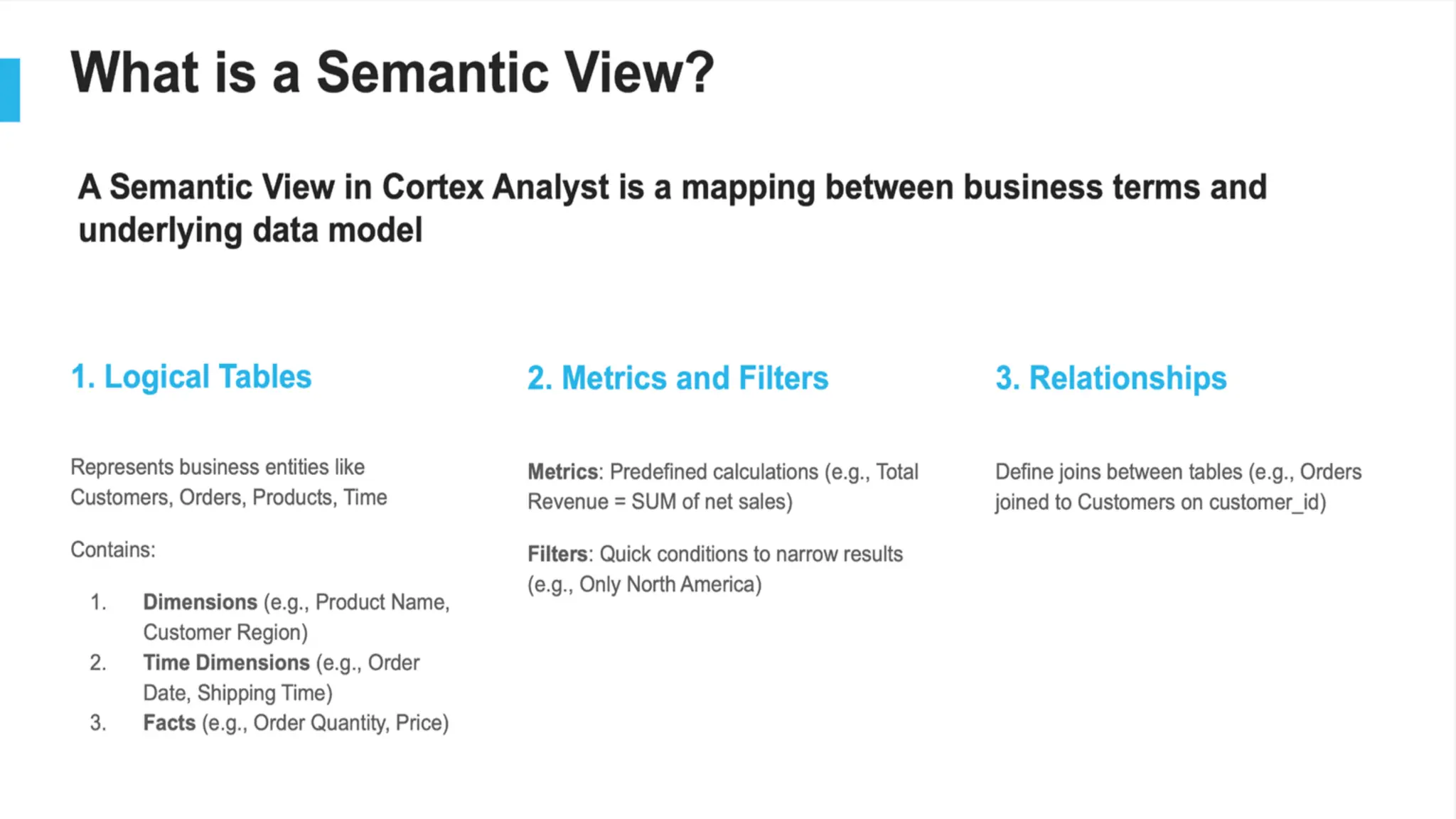Click the "Only North America" example text
1456x819 pixels.
670,584
